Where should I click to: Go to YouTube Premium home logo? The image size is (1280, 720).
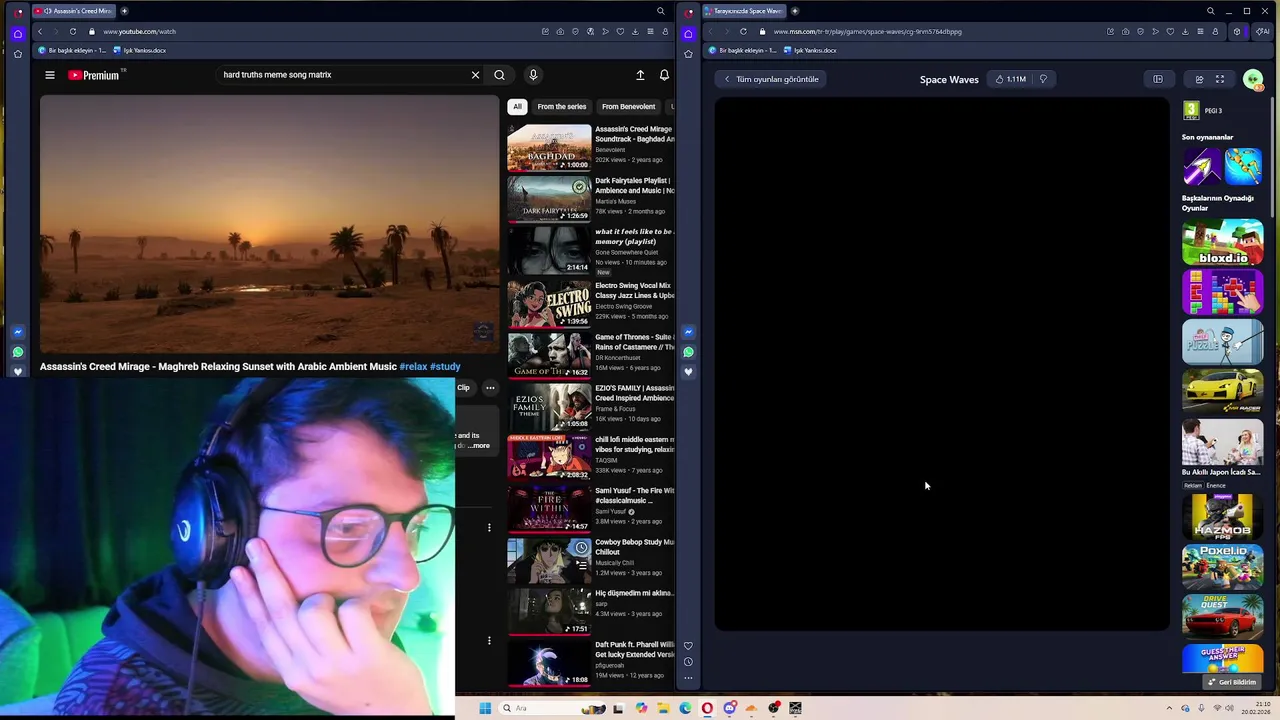pos(93,75)
